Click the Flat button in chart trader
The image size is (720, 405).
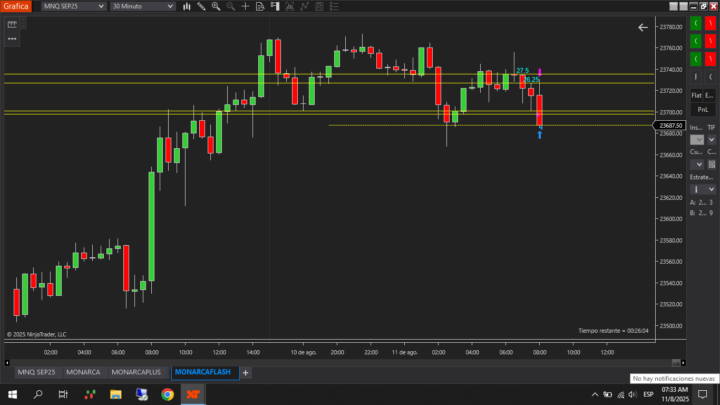[697, 96]
